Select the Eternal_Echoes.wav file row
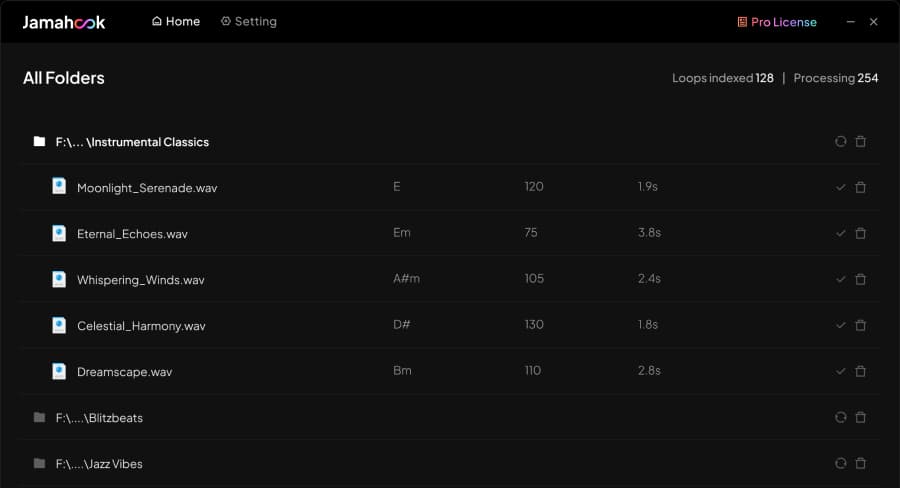Screen dimensions: 900x488 [x=450, y=233]
